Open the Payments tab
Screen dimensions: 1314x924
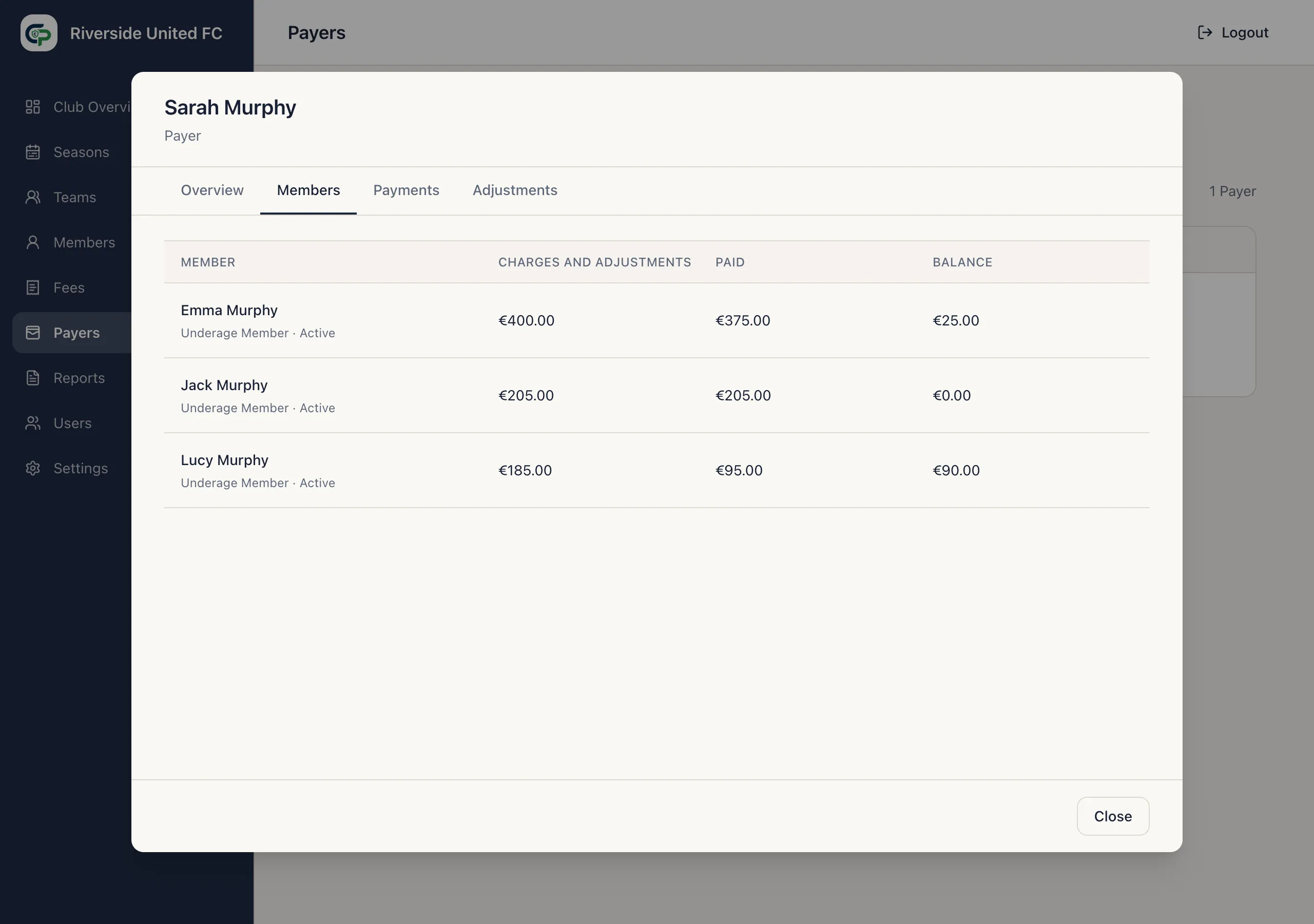point(407,190)
